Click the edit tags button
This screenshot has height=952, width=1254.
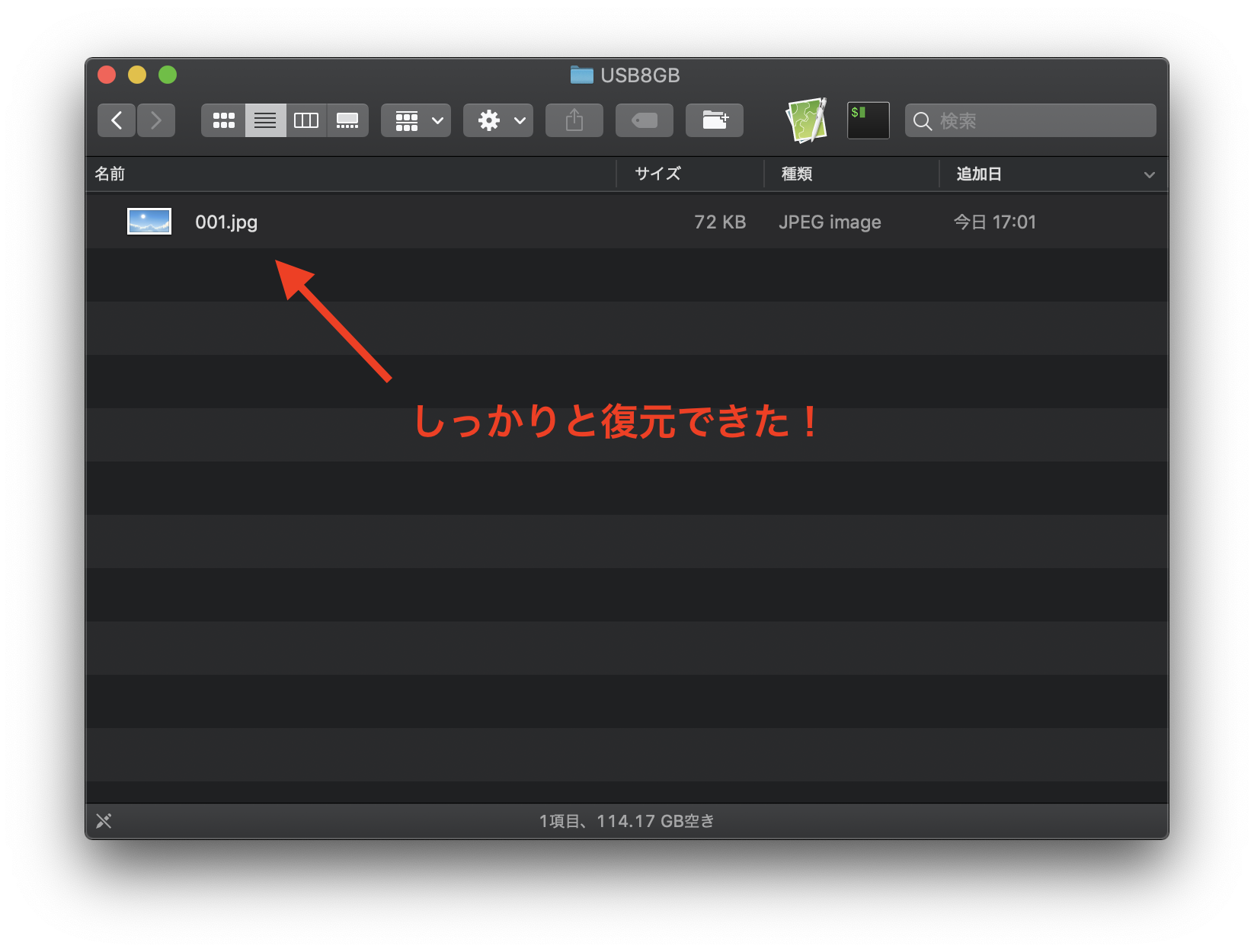[x=645, y=120]
